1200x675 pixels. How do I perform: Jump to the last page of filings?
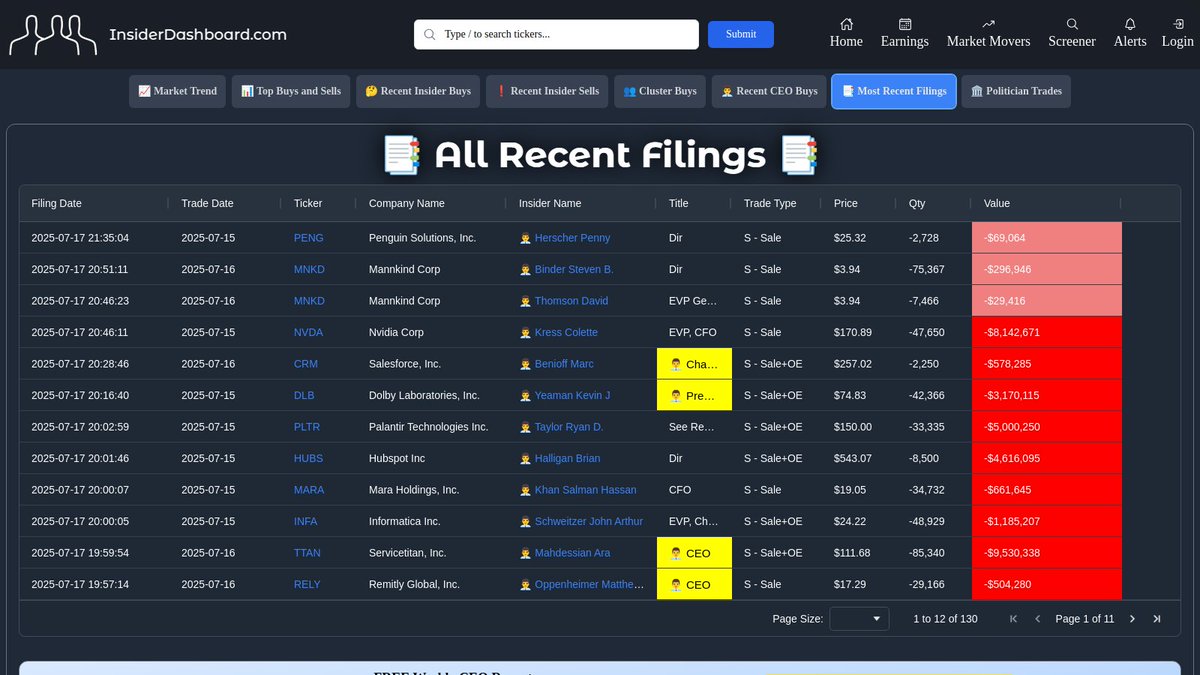1157,619
